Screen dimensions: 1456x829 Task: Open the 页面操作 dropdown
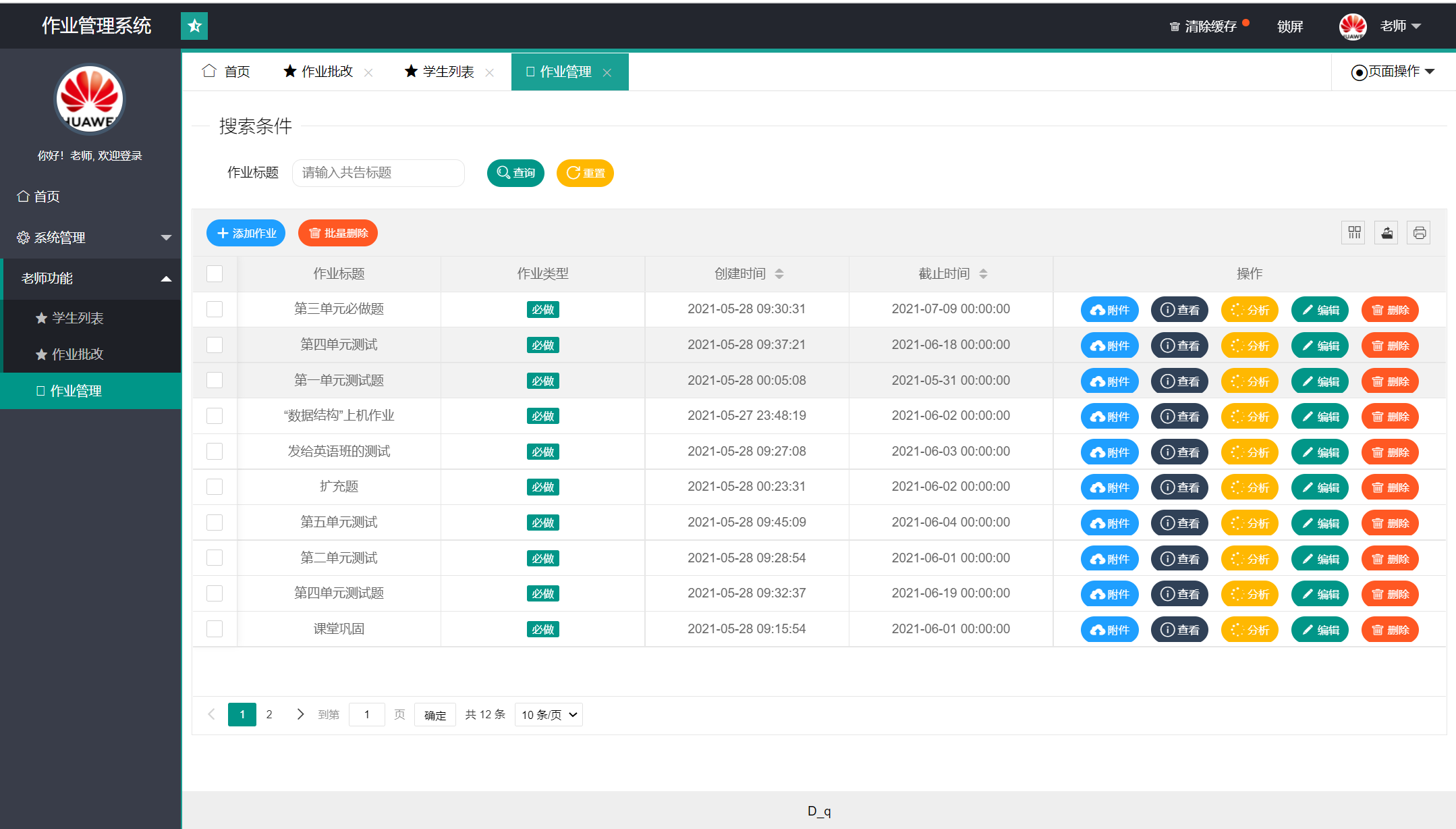(1393, 72)
